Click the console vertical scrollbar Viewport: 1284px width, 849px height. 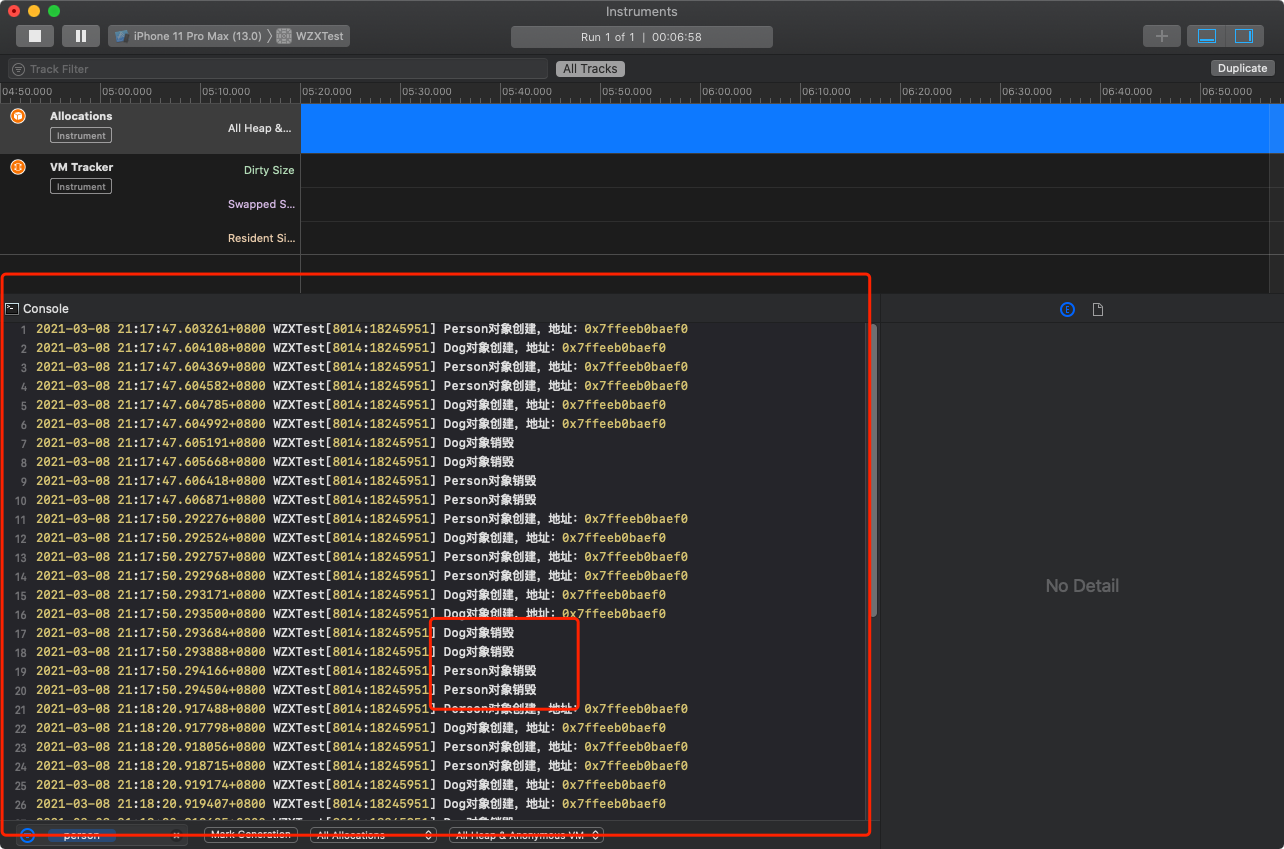point(872,470)
